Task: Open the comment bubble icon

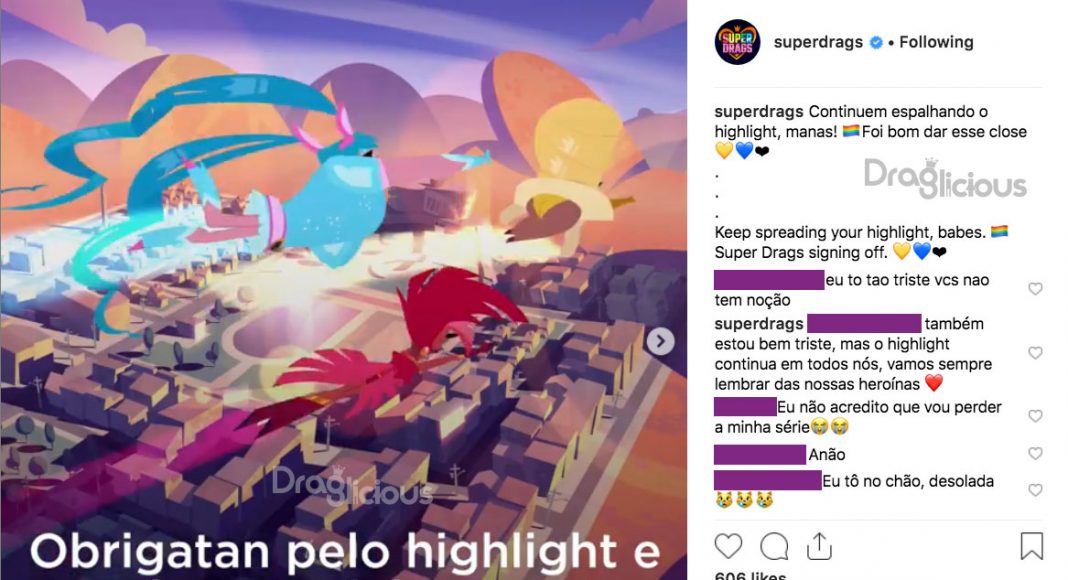Action: [x=774, y=547]
